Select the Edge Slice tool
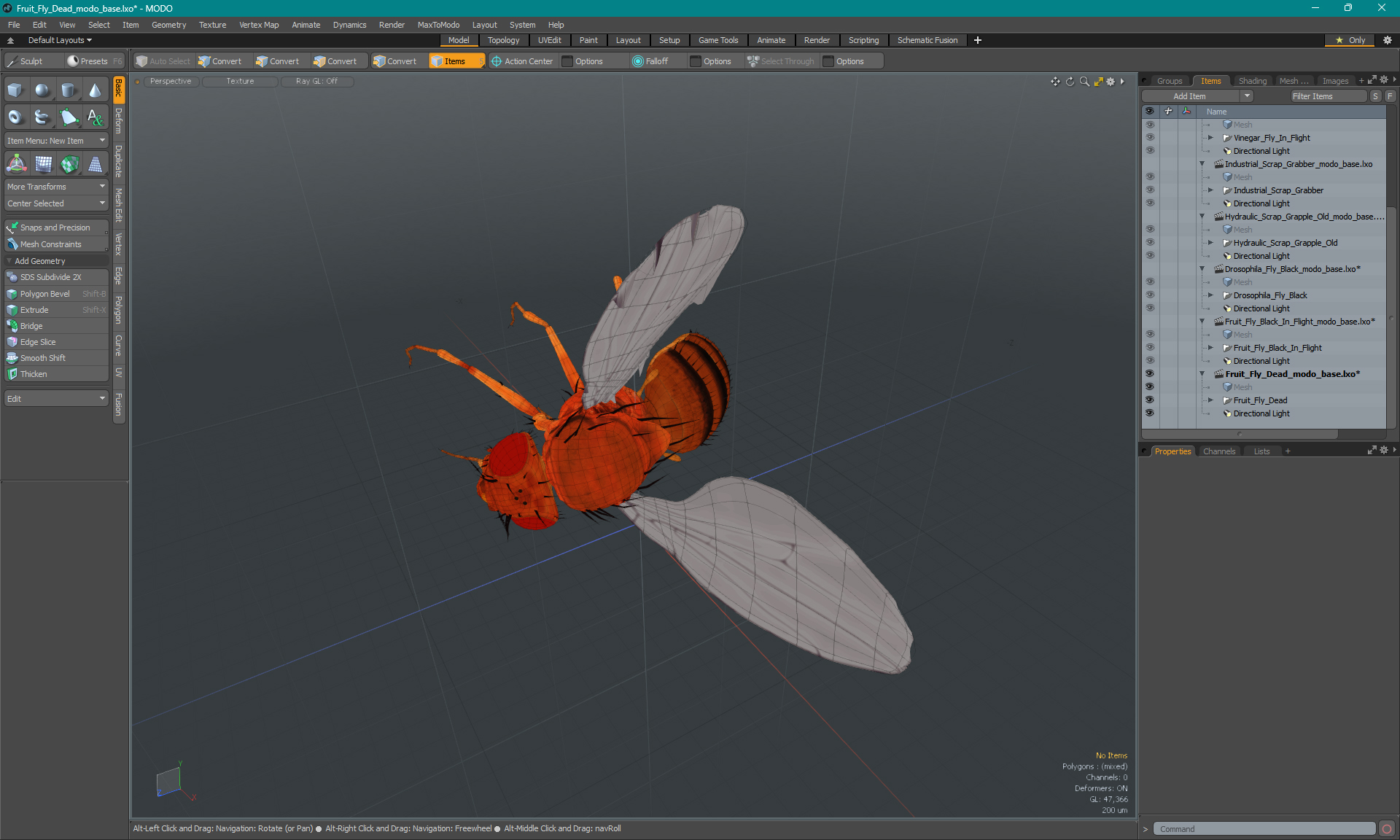This screenshot has height=840, width=1400. tap(37, 342)
